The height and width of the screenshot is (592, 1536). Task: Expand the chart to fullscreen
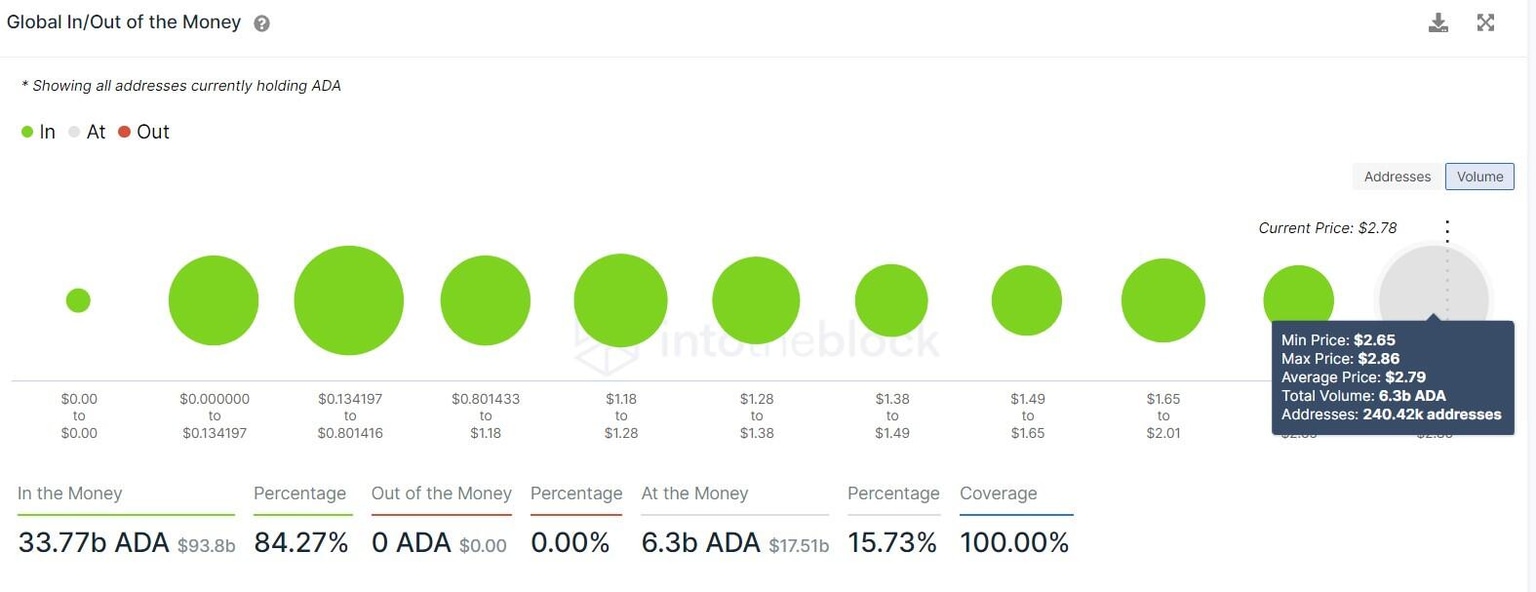1486,21
